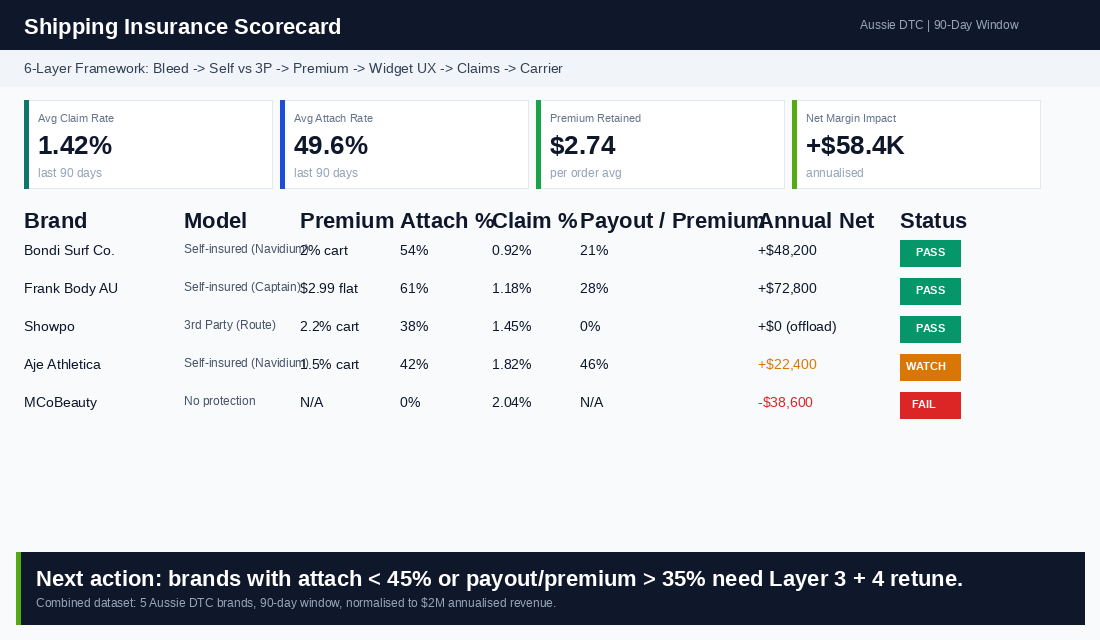Click the Payout / Premium column header
This screenshot has width=1100, height=640.
[x=671, y=220]
